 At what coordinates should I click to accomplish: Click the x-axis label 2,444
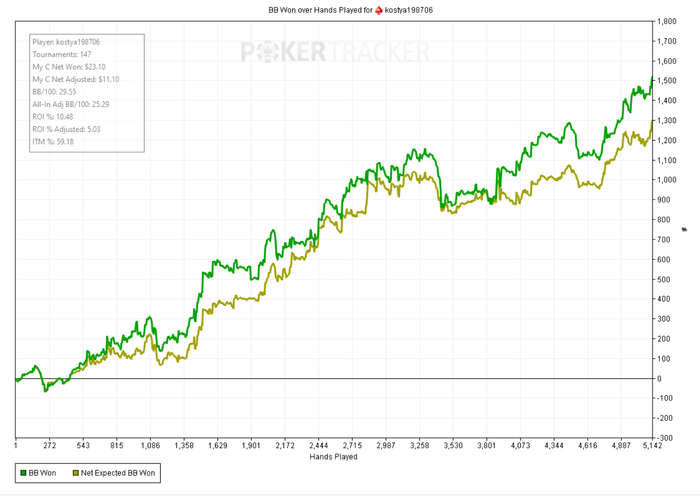pos(318,446)
